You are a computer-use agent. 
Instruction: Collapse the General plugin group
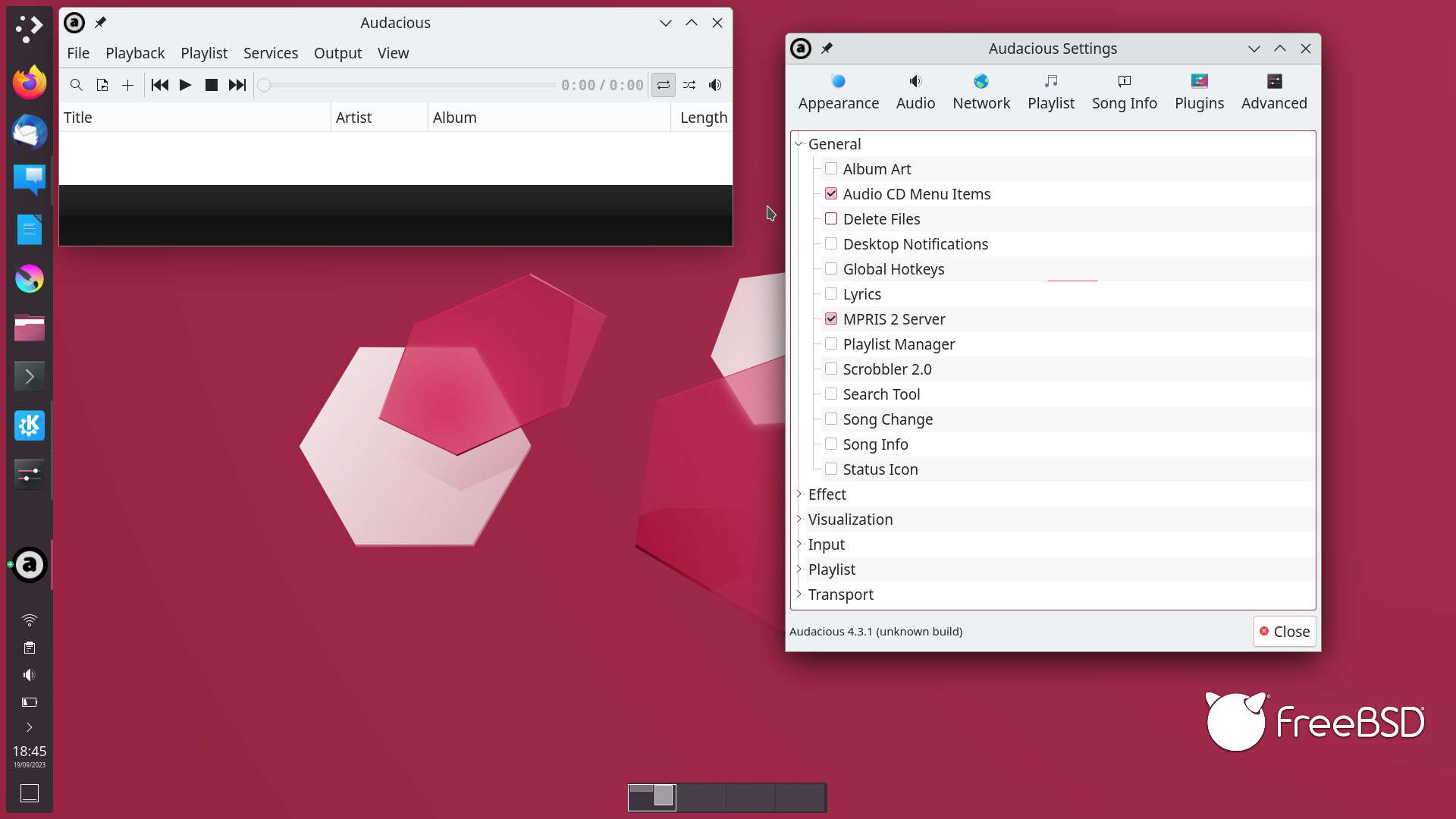pos(799,144)
